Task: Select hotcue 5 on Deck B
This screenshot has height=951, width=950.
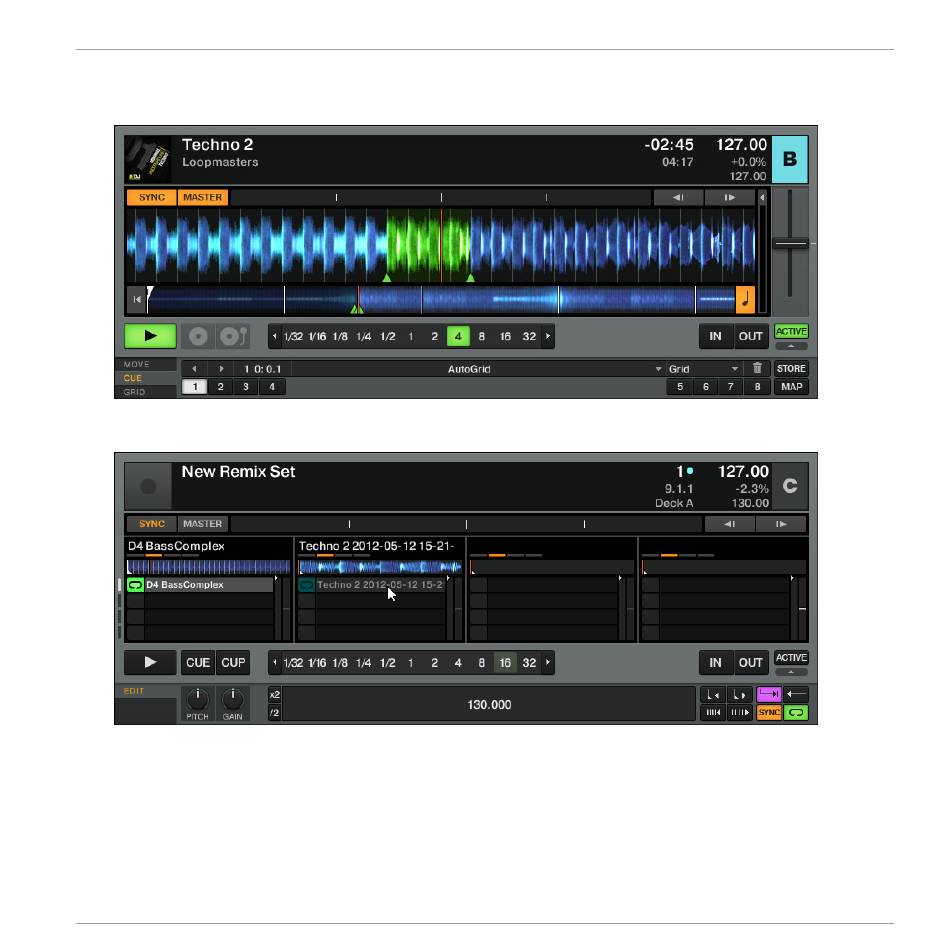Action: coord(679,387)
